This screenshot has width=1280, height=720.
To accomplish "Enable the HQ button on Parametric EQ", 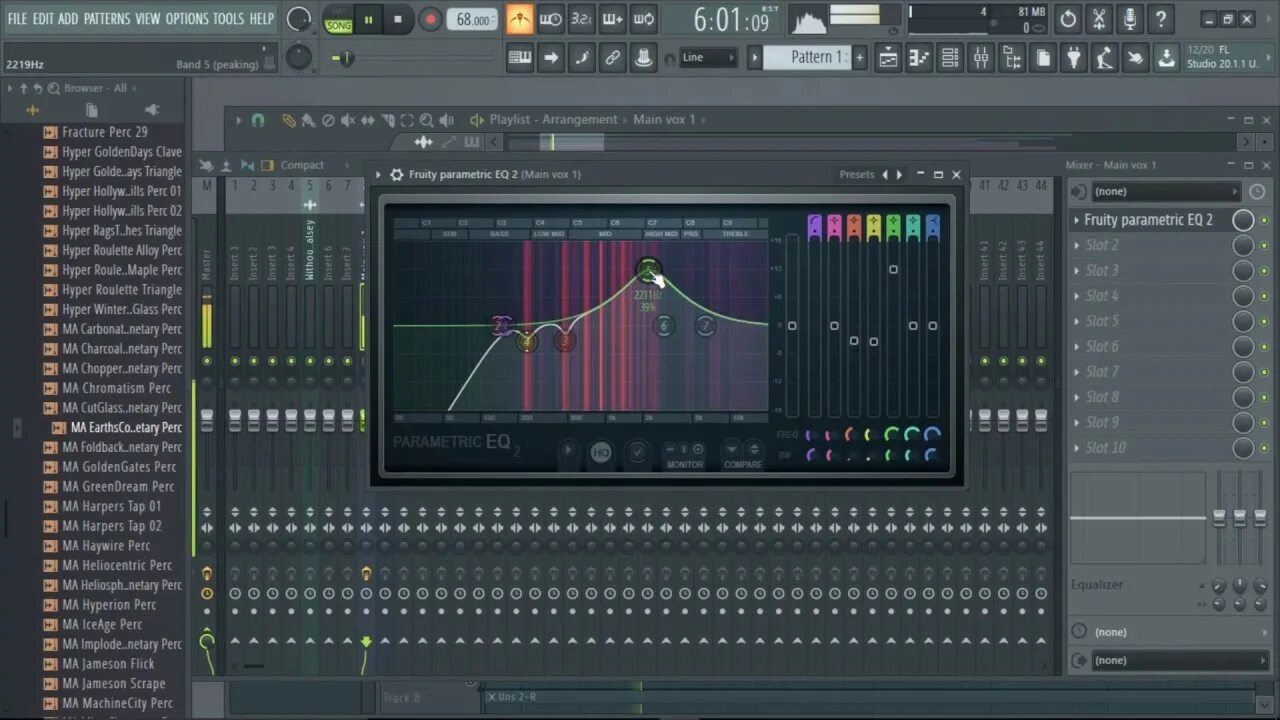I will tap(601, 452).
